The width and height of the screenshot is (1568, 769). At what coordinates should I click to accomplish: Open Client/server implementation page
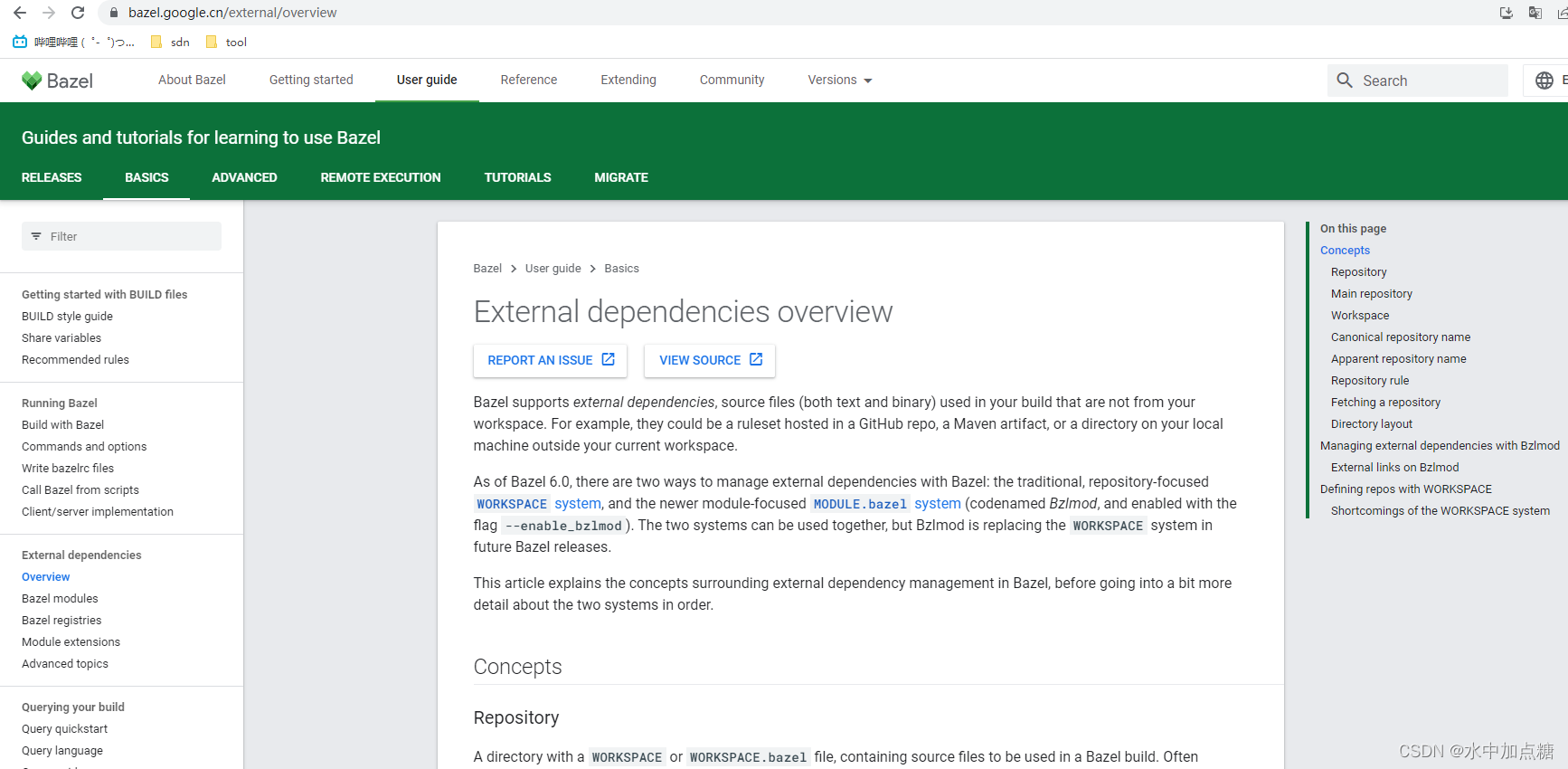pos(98,512)
